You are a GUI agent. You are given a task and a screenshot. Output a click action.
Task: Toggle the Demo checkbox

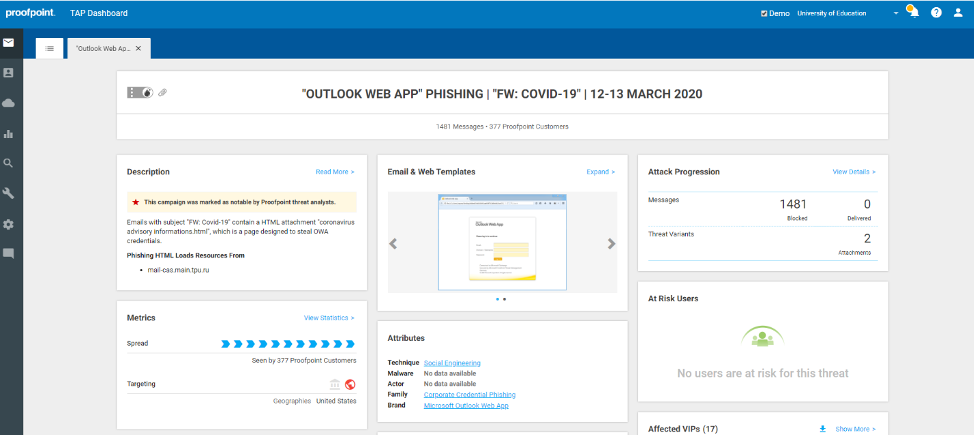pyautogui.click(x=764, y=13)
